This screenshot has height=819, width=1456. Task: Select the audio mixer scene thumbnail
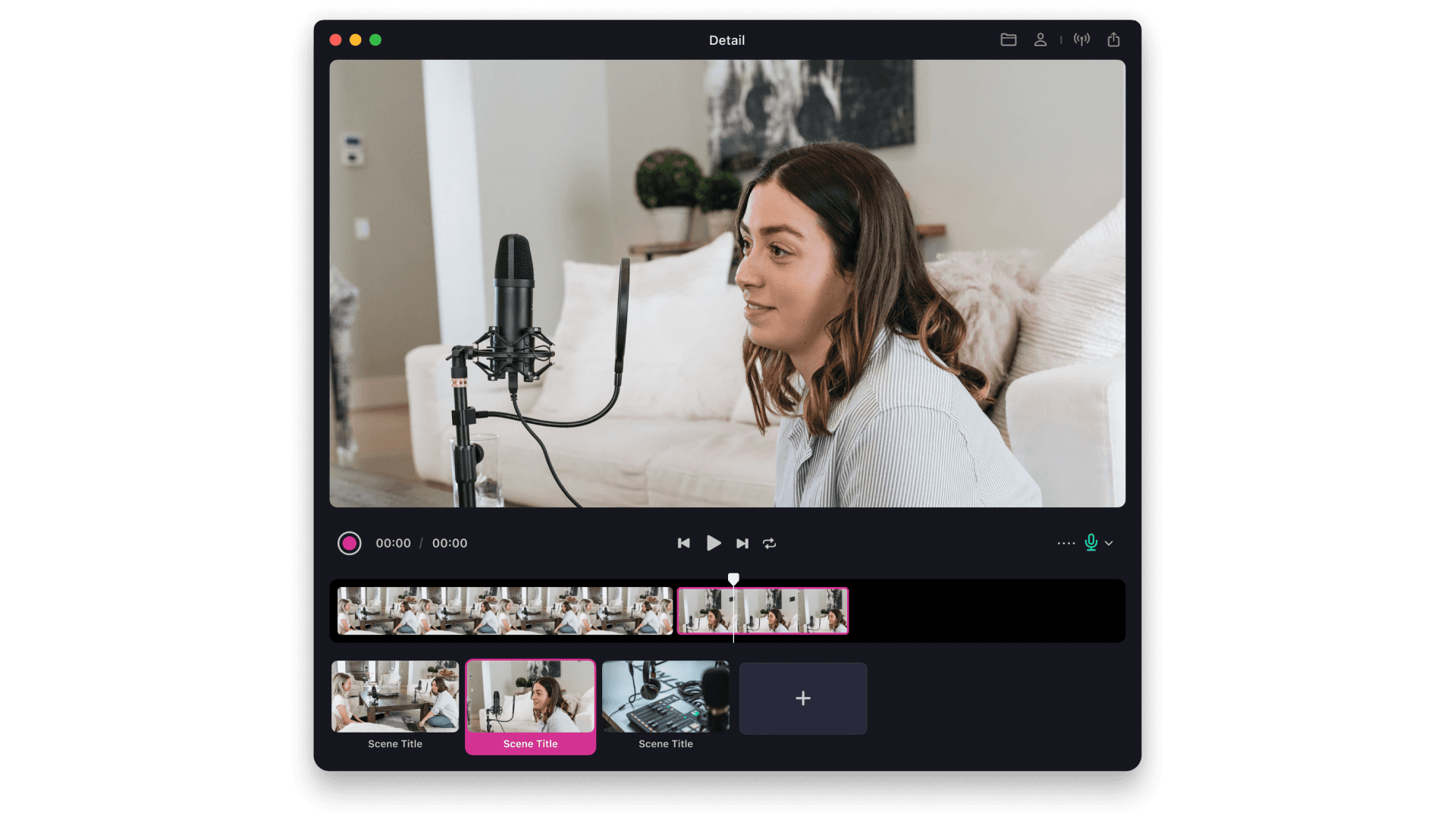[x=665, y=696]
